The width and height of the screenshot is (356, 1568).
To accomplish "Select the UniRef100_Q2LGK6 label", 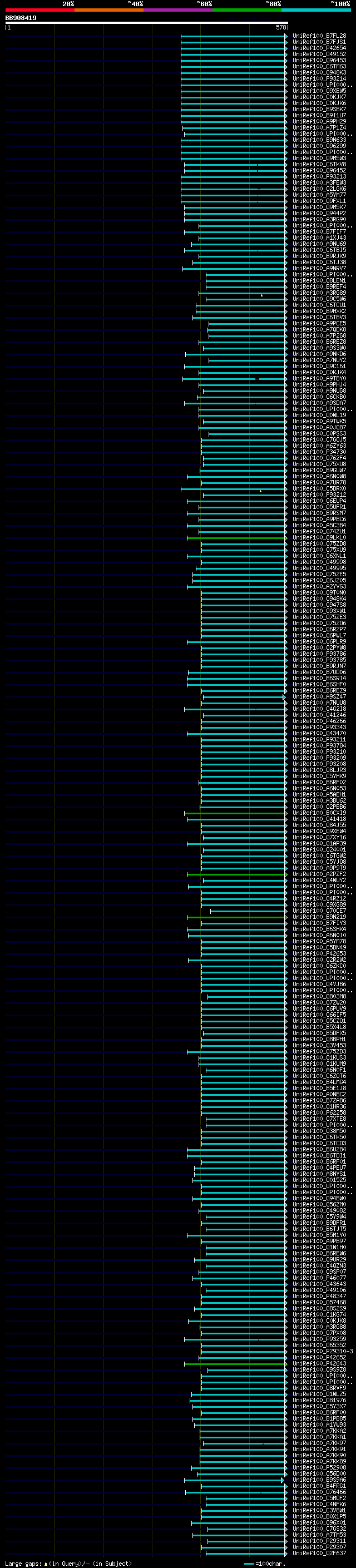I will point(319,189).
